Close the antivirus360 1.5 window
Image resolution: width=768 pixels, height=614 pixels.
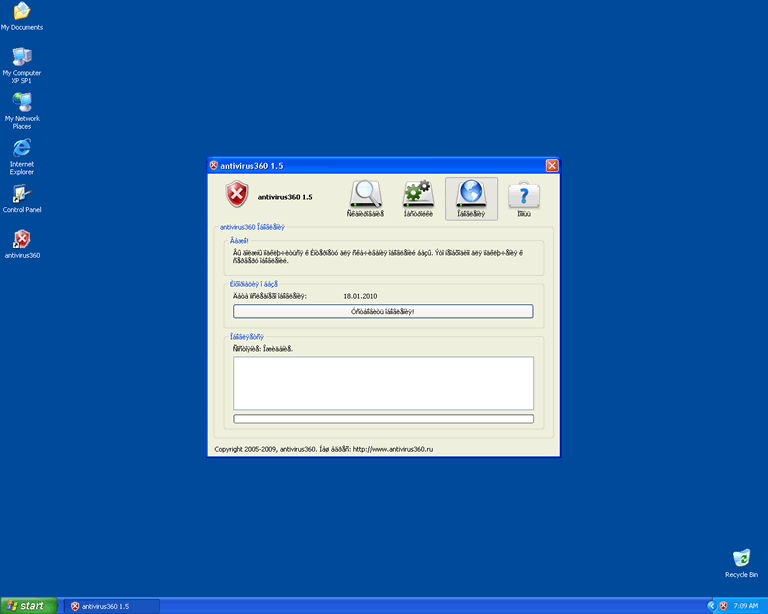pos(551,165)
